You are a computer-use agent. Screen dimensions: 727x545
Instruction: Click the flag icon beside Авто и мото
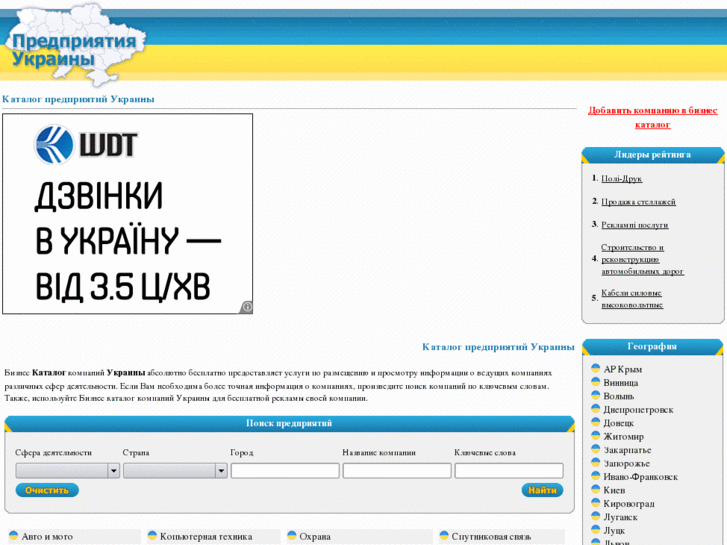pos(13,535)
